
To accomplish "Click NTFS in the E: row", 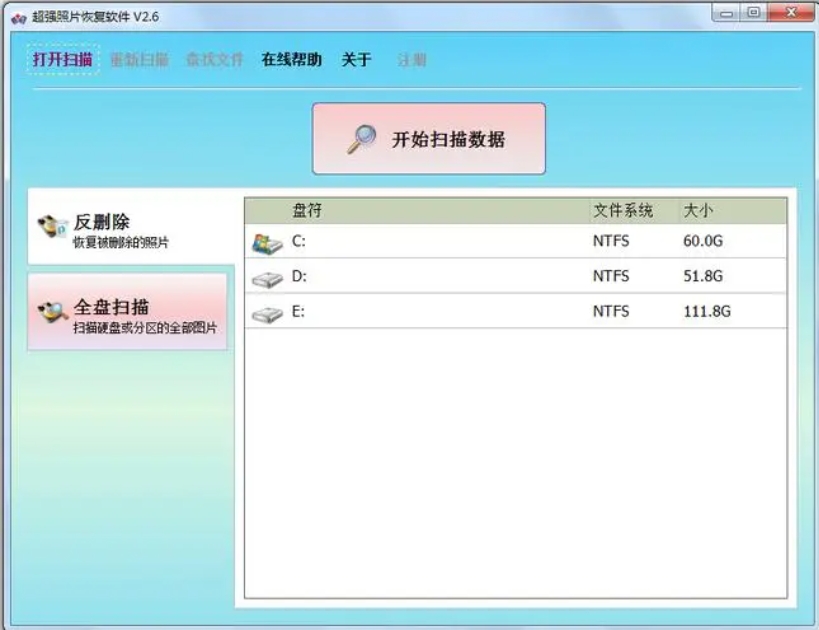I will click(611, 311).
